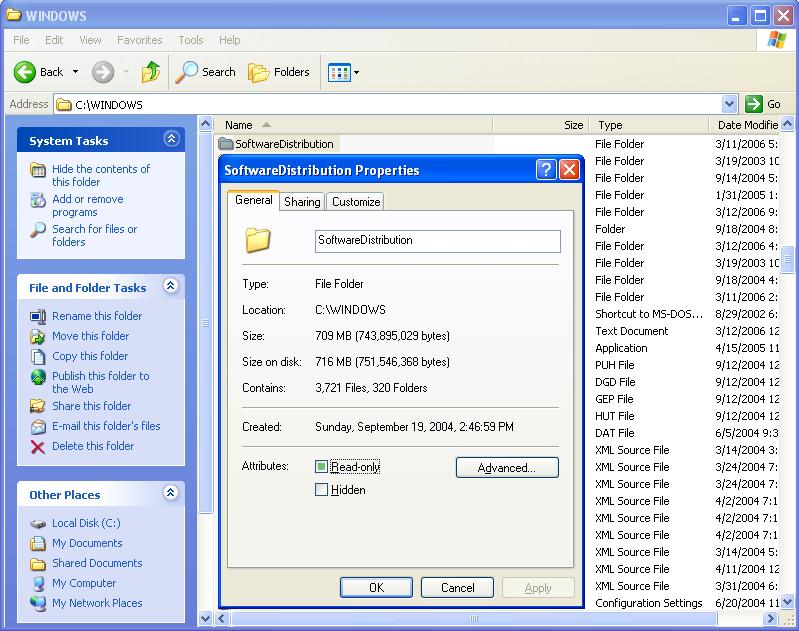Click the Search for files icon

(x=38, y=230)
